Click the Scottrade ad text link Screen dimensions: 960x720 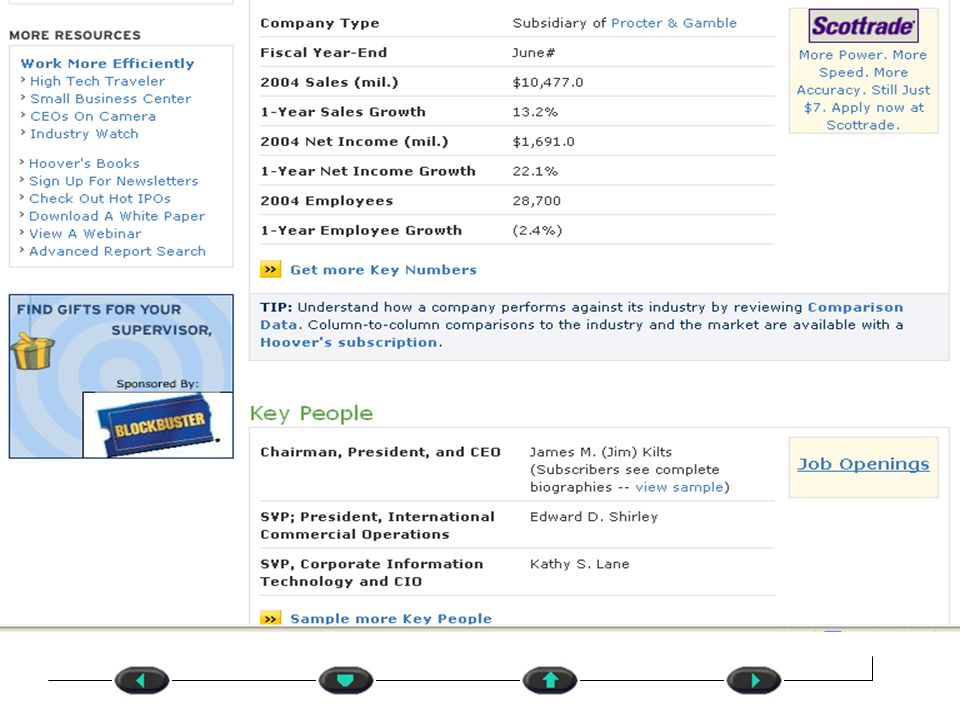click(863, 90)
